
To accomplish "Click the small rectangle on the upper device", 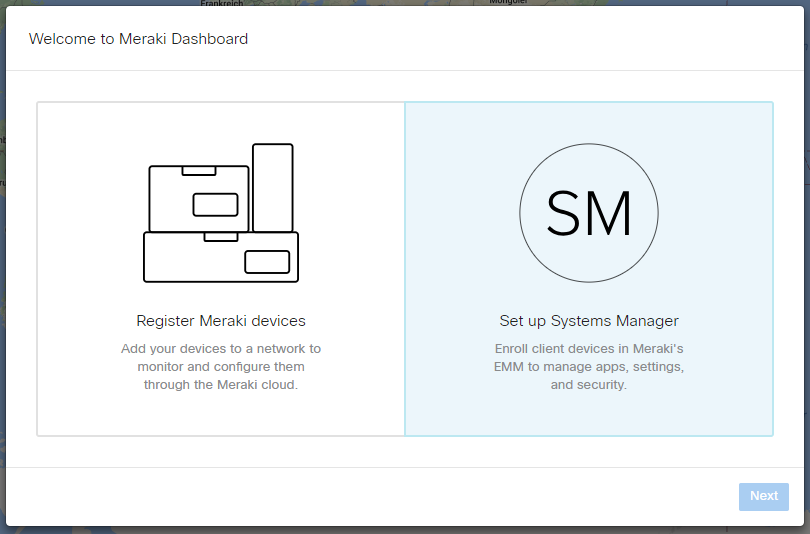I will click(215, 204).
